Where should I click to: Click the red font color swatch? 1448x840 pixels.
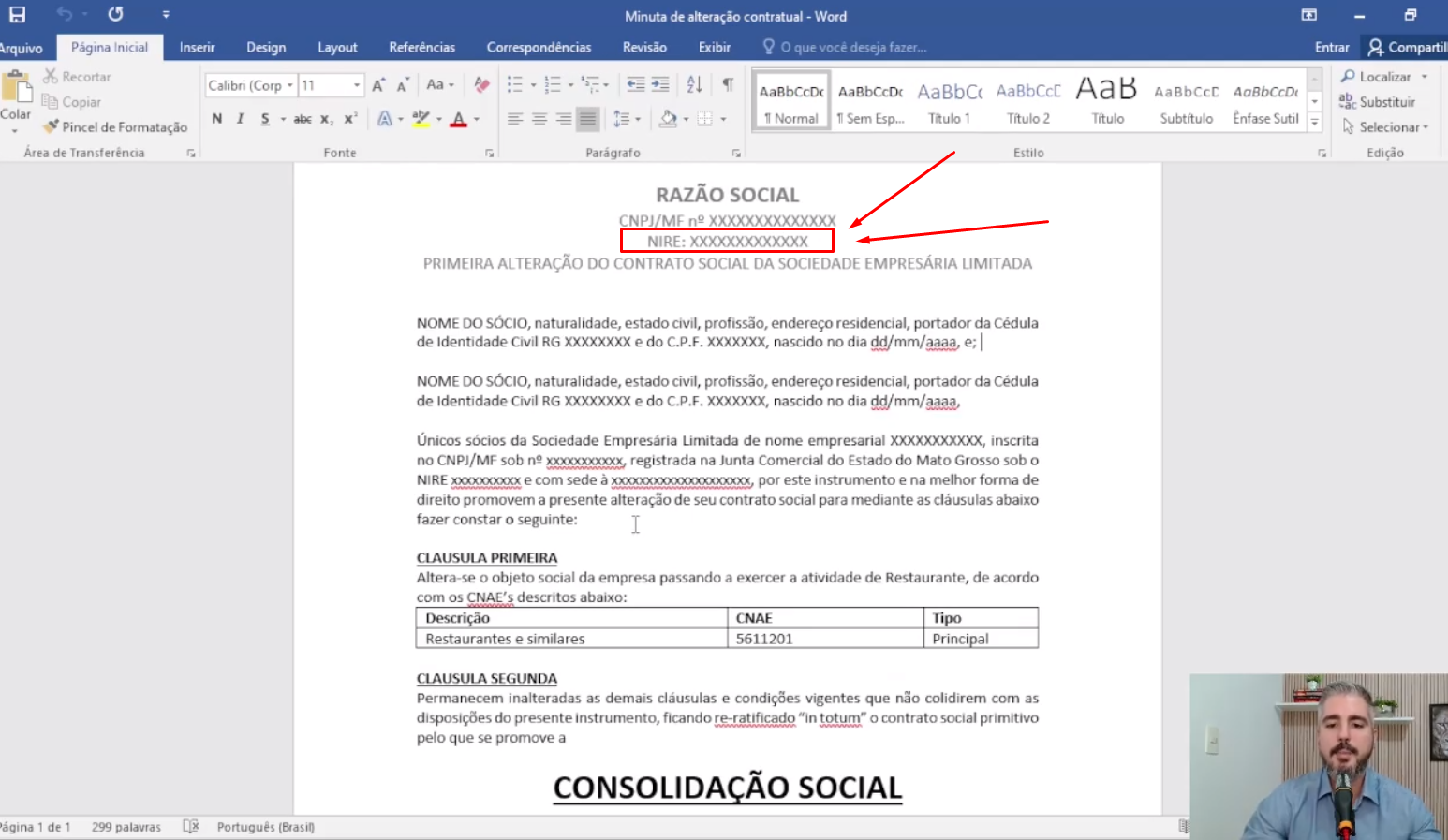(459, 120)
